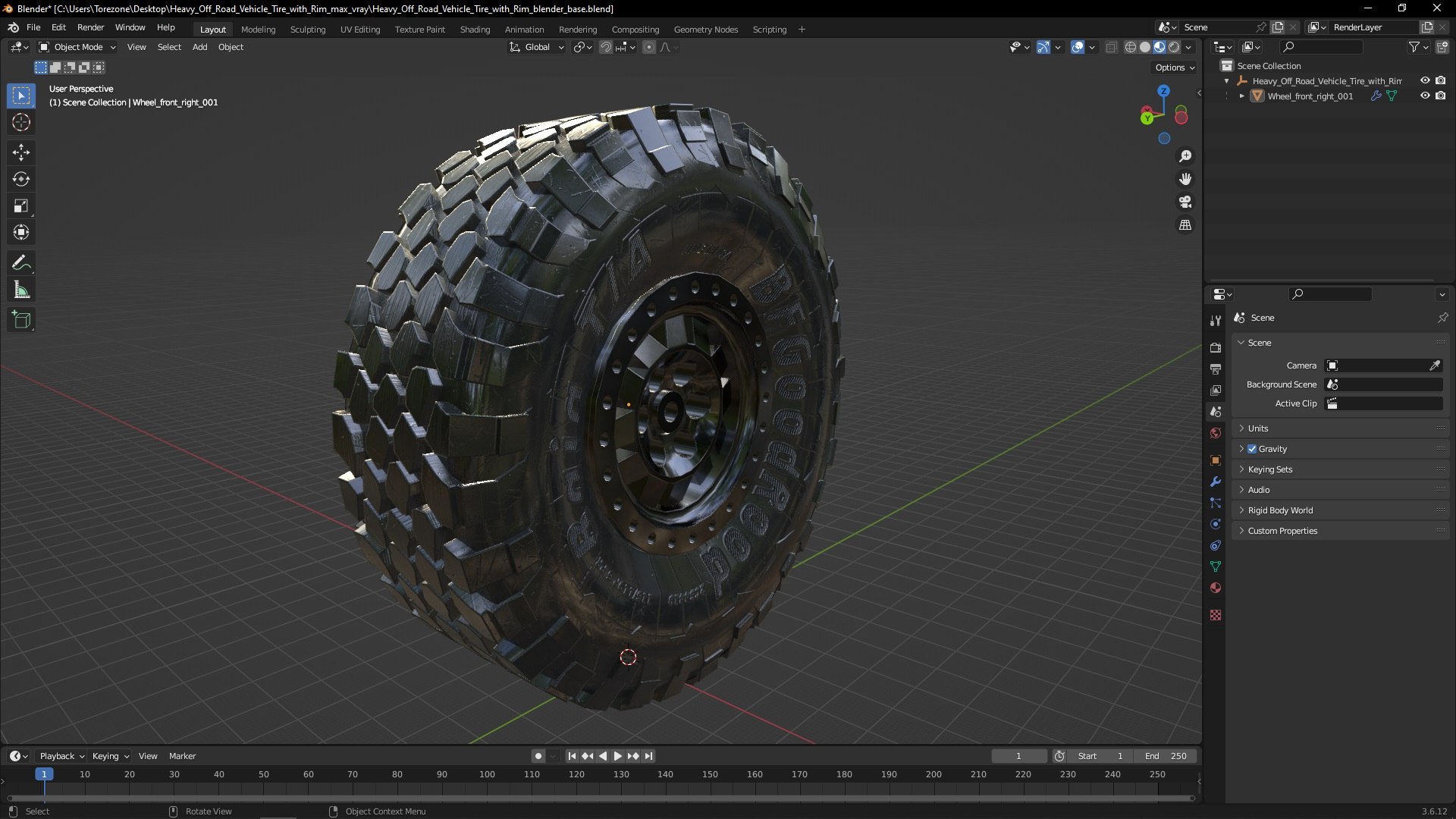Open the Render properties tab

click(x=1216, y=348)
